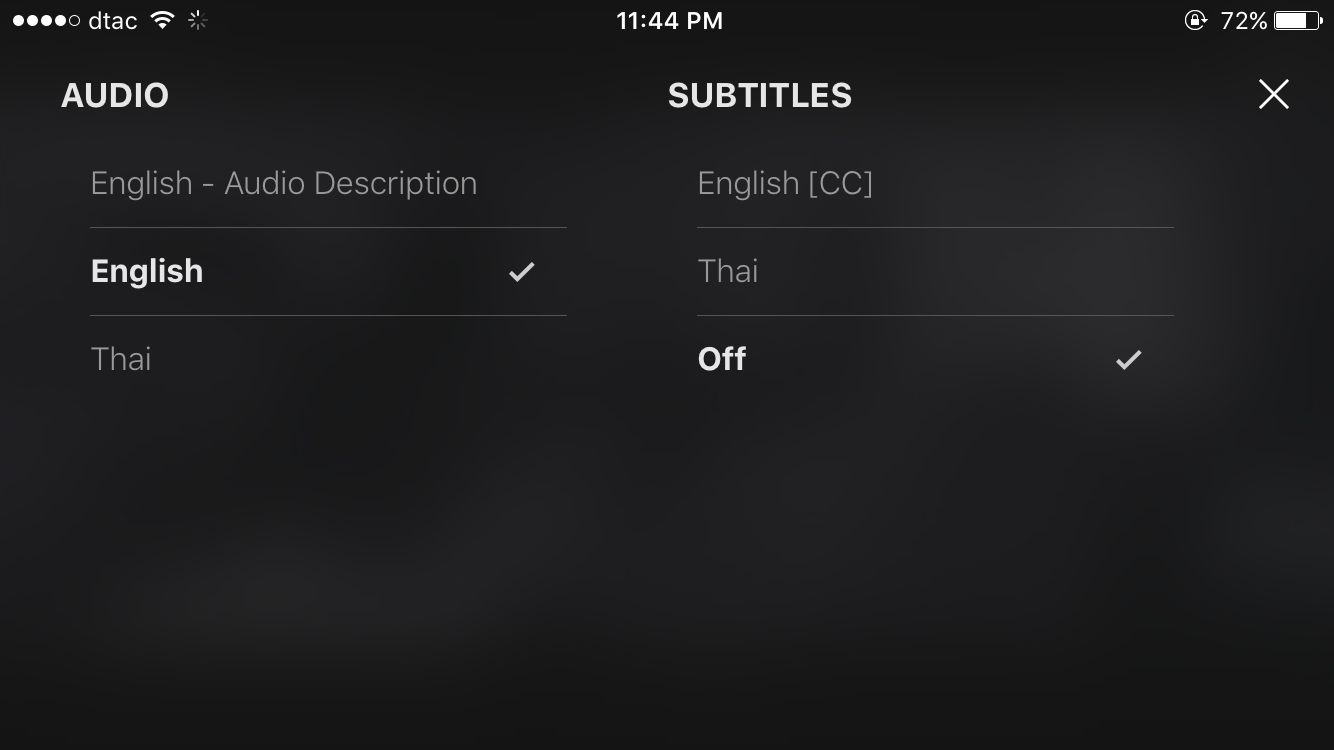Tap the dtac carrier label
The width and height of the screenshot is (1334, 750).
[112, 20]
